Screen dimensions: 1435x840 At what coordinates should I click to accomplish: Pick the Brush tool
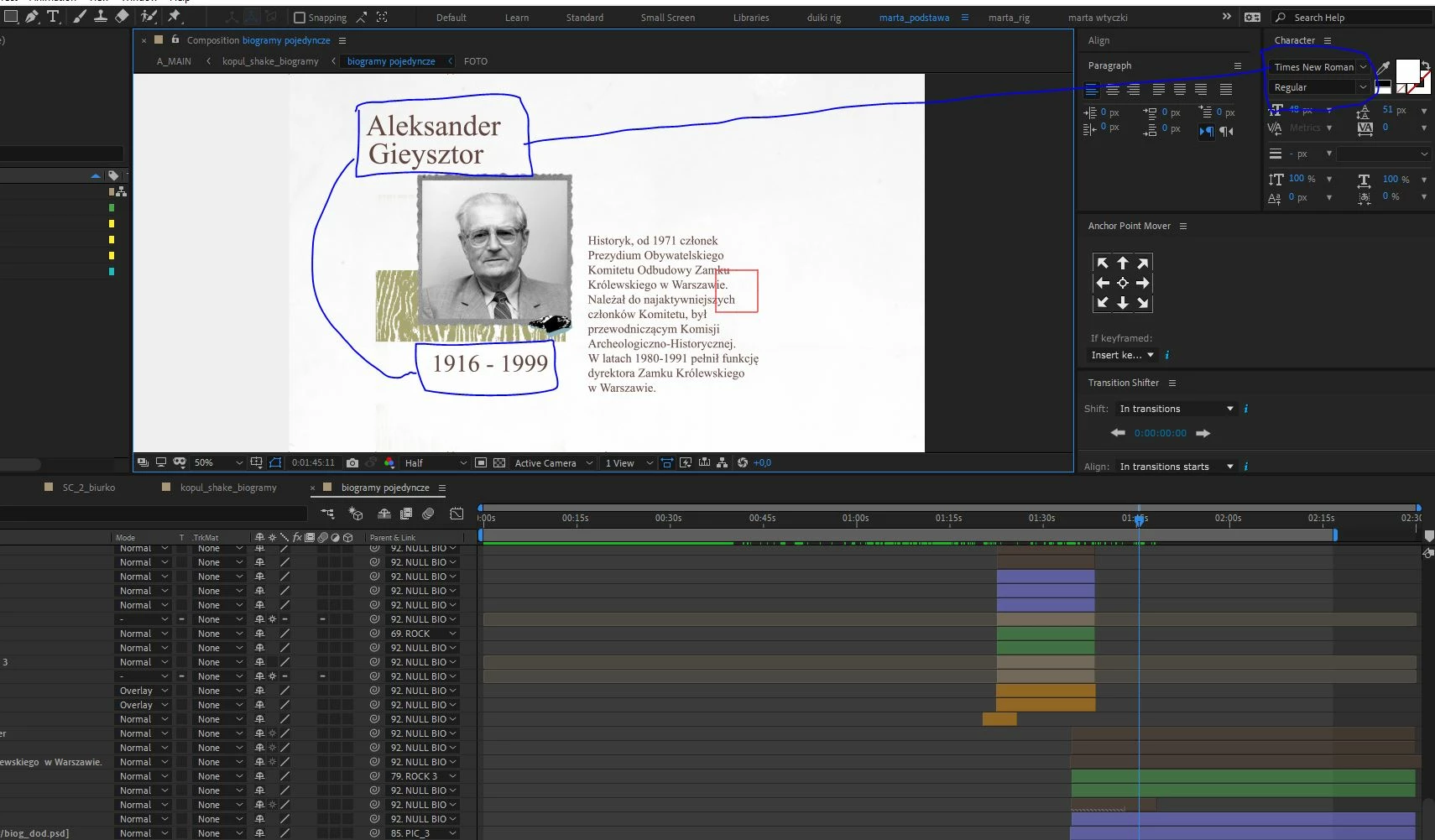click(x=80, y=16)
